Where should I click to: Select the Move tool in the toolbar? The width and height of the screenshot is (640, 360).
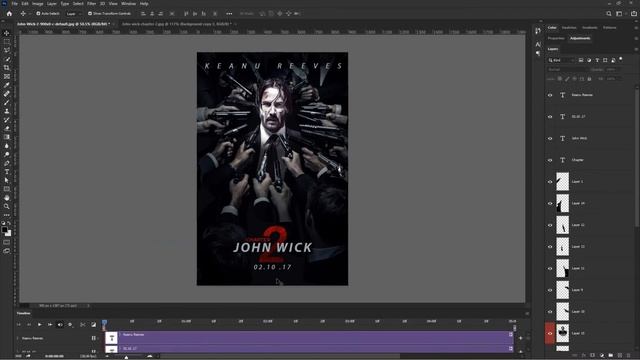pyautogui.click(x=7, y=33)
